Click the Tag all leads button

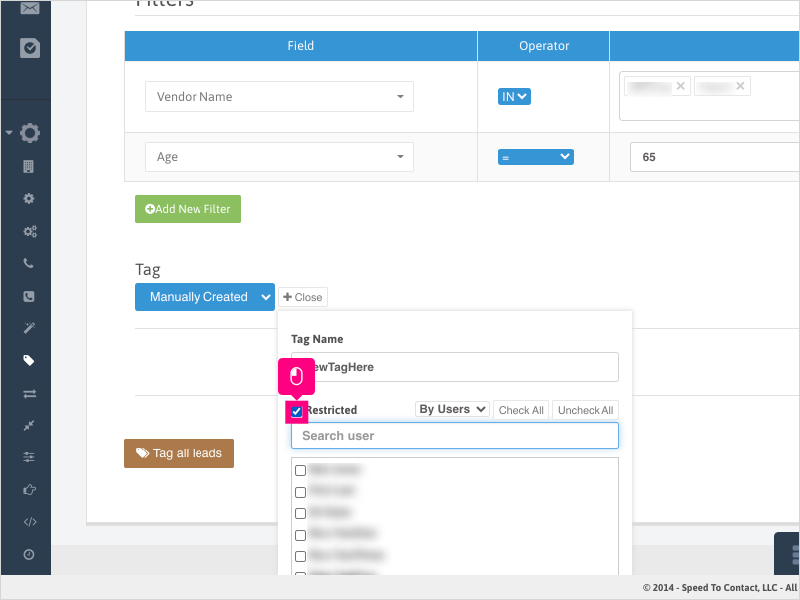coord(179,454)
